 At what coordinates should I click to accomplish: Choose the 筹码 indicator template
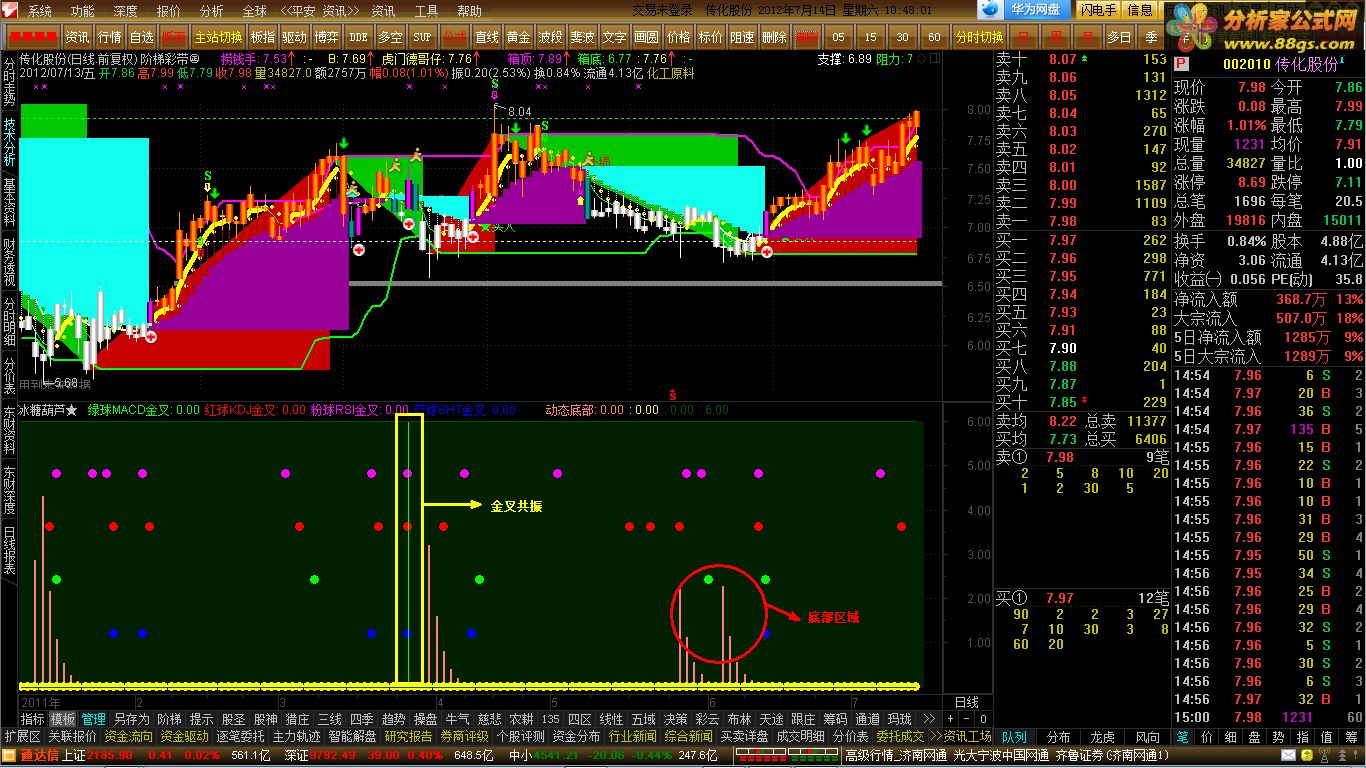click(x=834, y=719)
